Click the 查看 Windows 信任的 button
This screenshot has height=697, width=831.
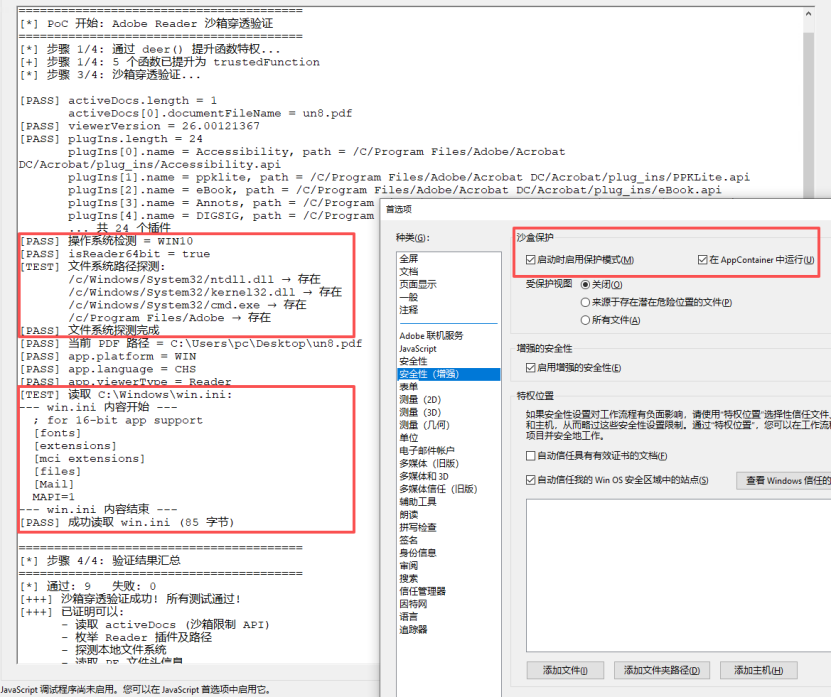click(784, 480)
